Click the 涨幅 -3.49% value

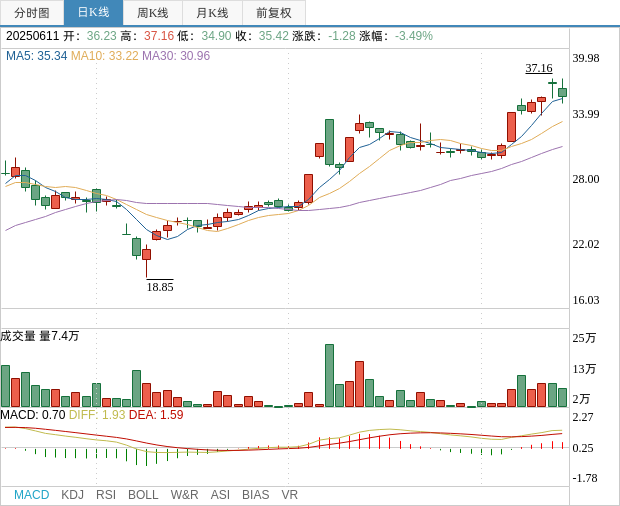coord(414,36)
